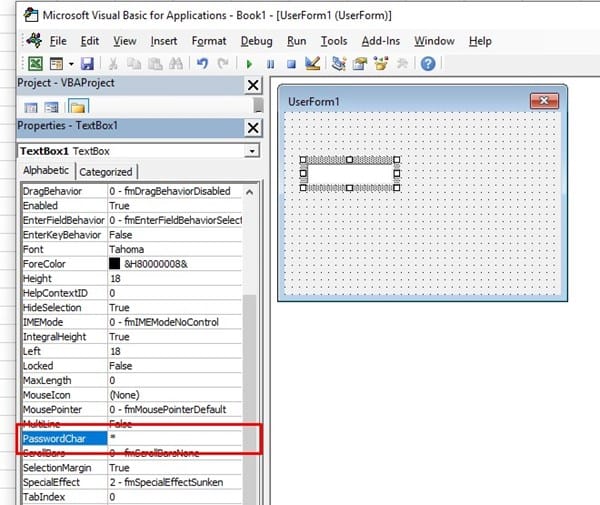Click the Paste clipboard icon

click(x=155, y=64)
